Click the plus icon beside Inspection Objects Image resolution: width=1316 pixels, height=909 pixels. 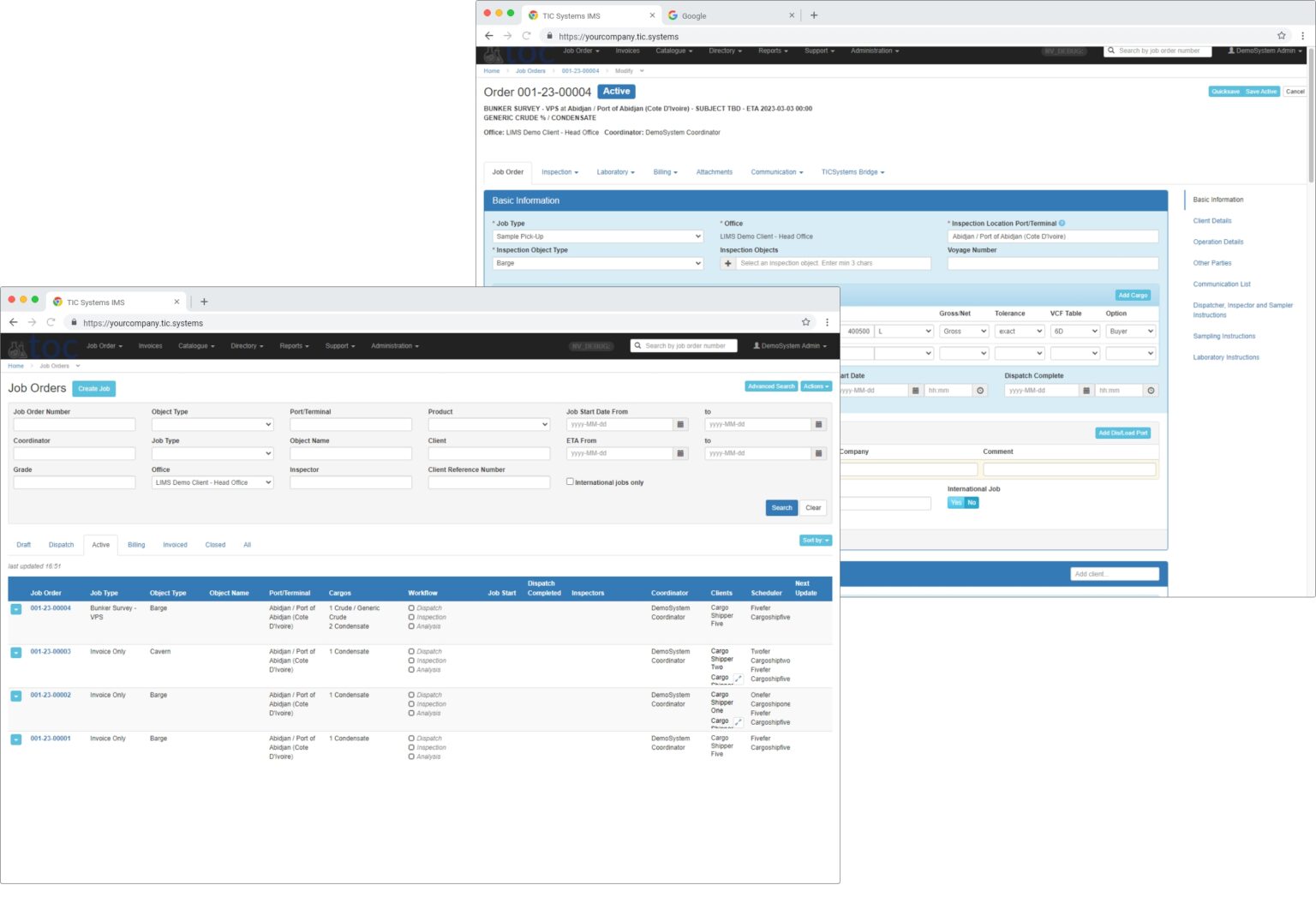coord(728,264)
